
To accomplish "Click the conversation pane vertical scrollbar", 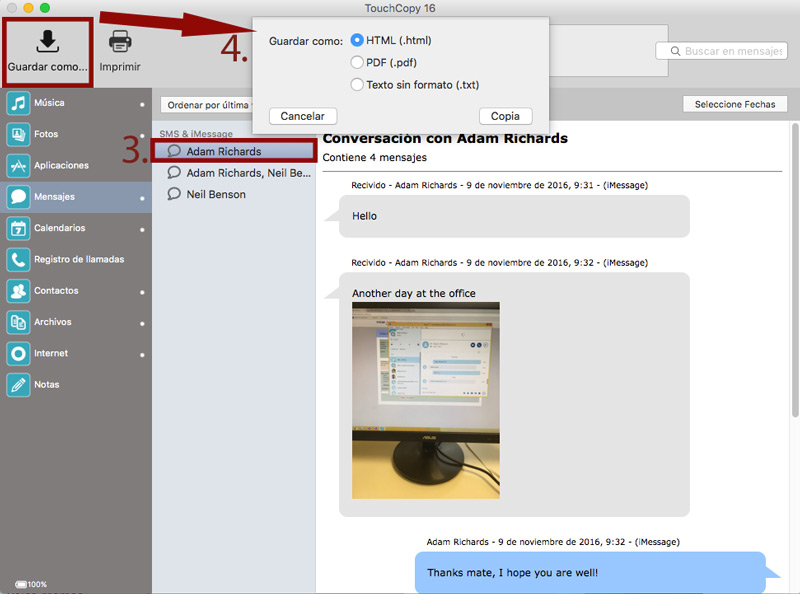I will point(795,270).
